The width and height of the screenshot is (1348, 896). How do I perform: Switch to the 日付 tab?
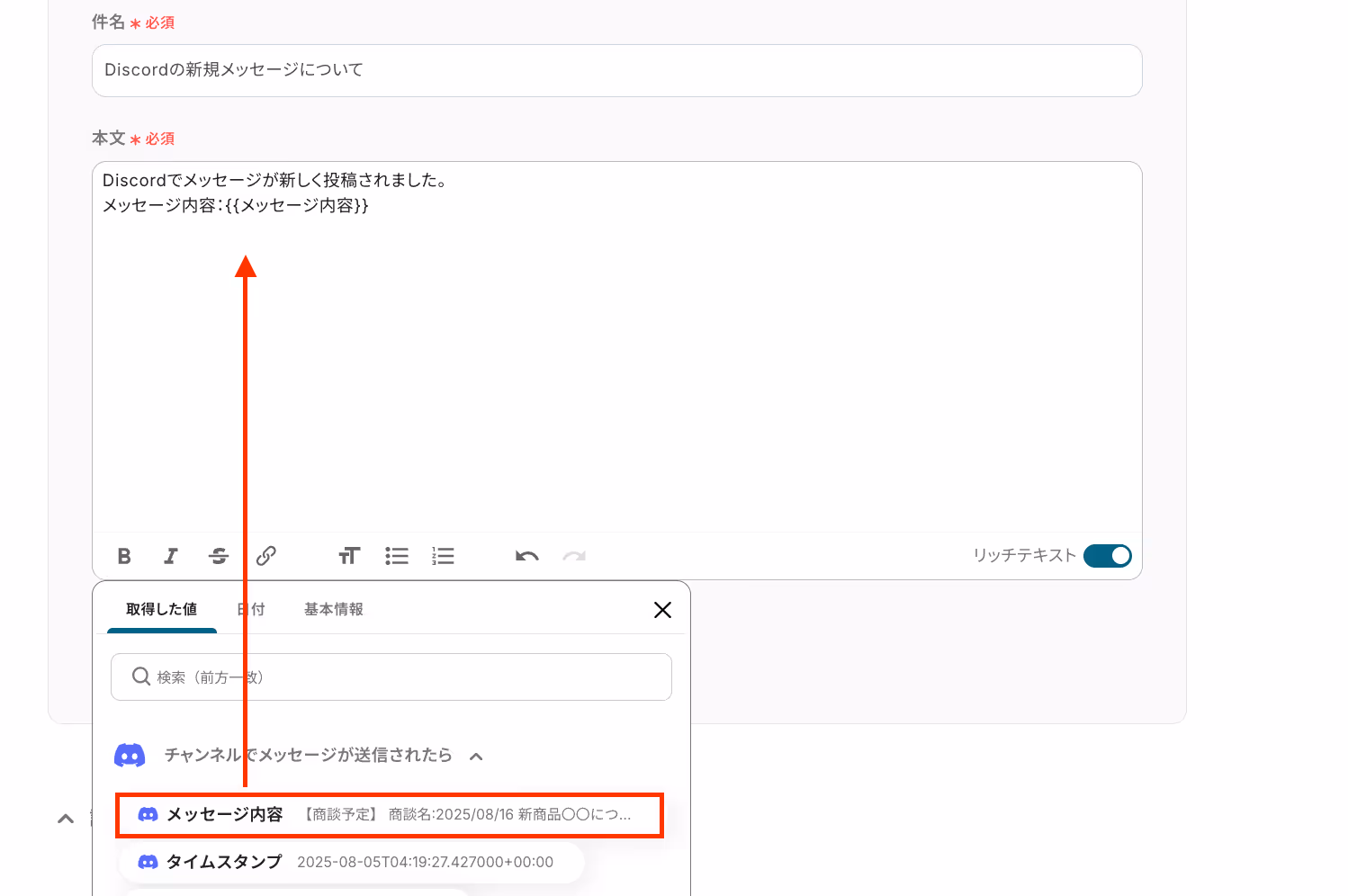pyautogui.click(x=251, y=609)
